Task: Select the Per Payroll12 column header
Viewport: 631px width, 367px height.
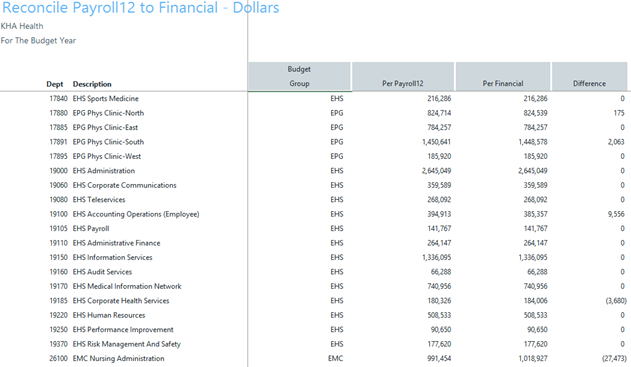Action: point(403,76)
